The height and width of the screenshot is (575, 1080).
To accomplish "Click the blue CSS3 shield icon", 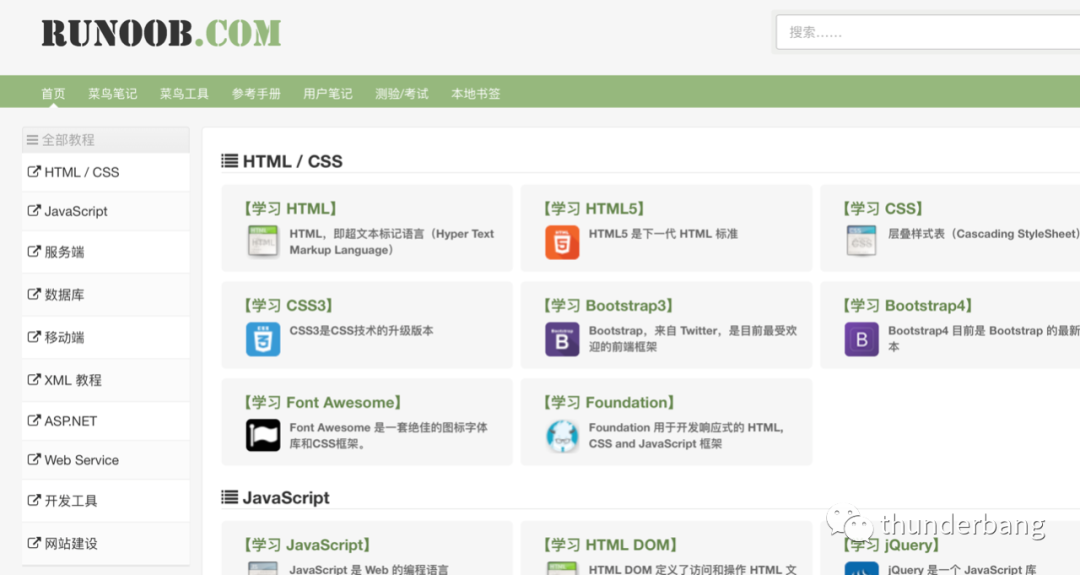I will coord(262,339).
